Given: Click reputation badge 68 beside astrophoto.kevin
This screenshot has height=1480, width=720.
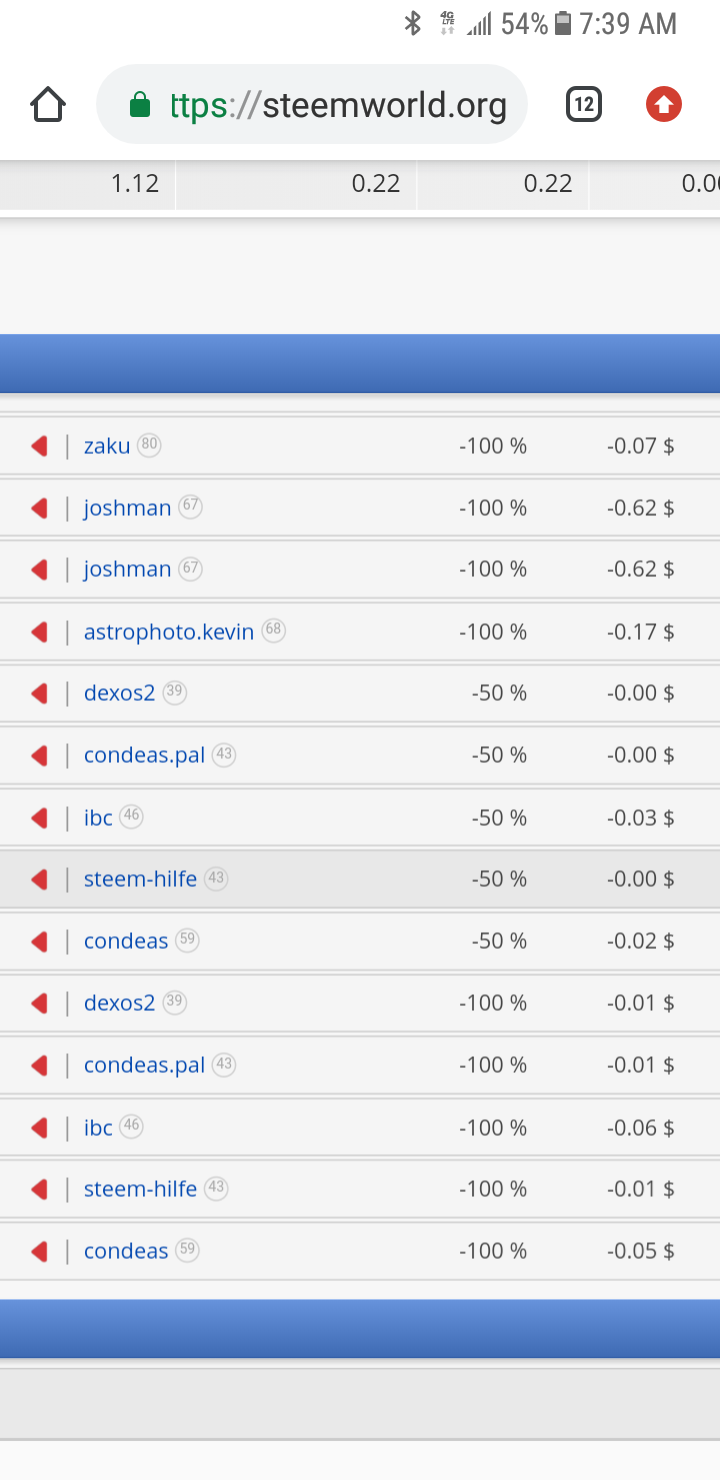Looking at the screenshot, I should 273,631.
